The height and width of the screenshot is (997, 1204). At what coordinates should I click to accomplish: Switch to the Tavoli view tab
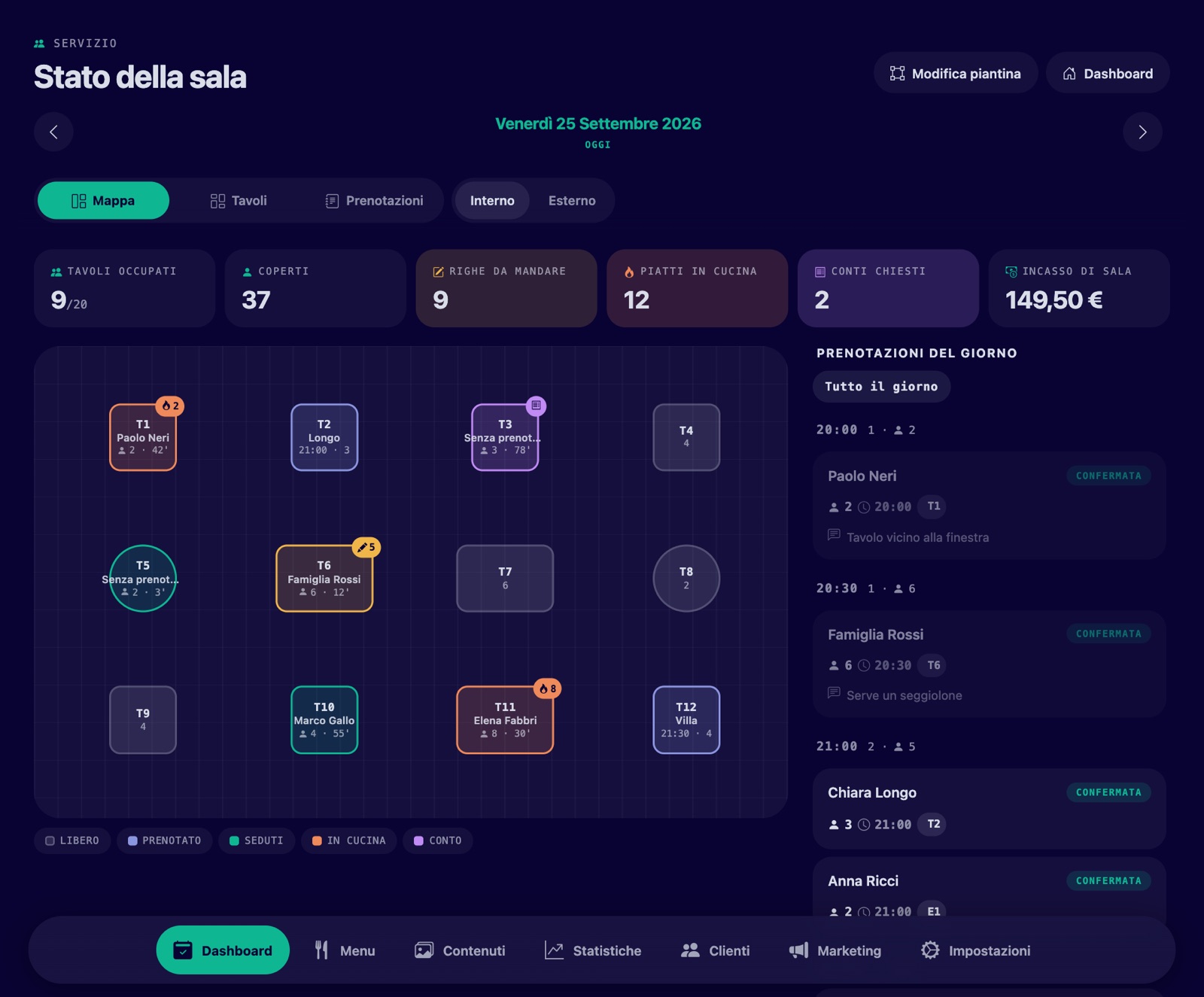click(239, 200)
